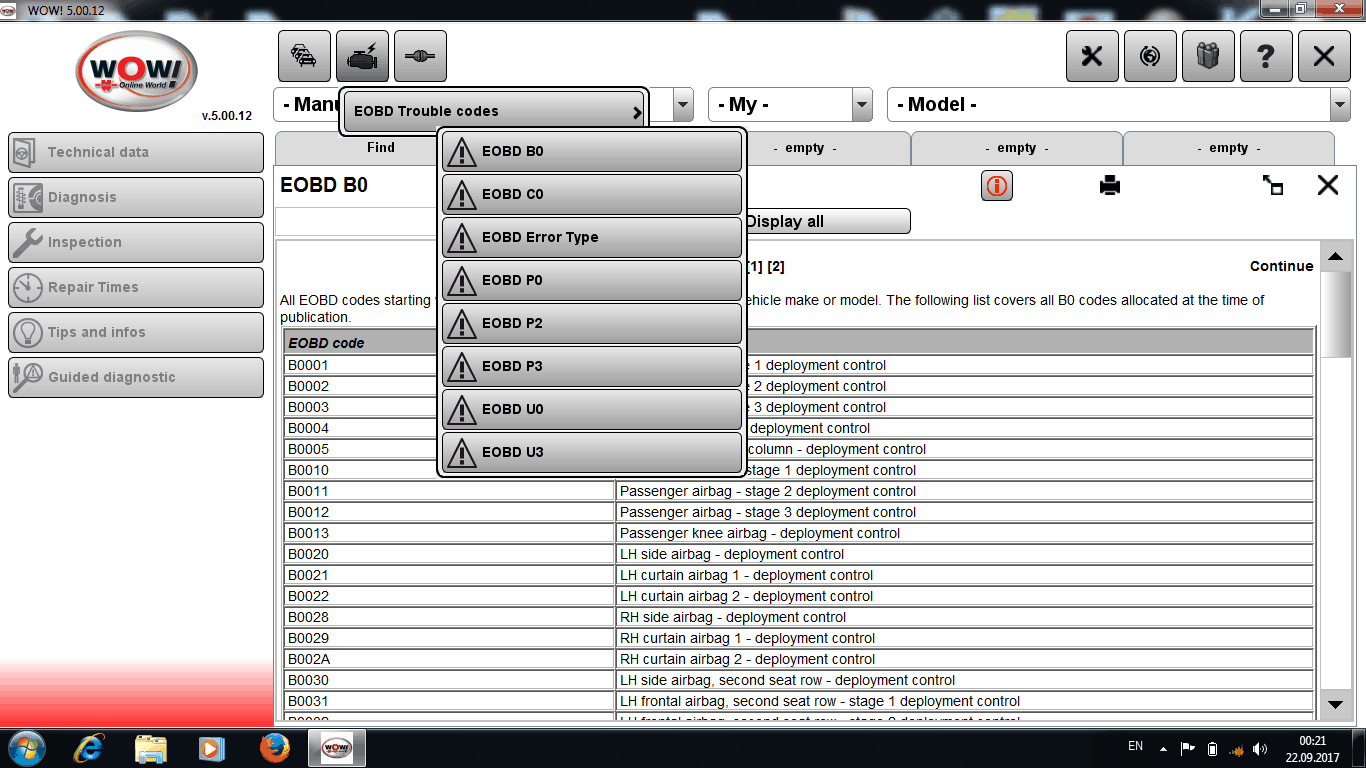Image resolution: width=1366 pixels, height=768 pixels.
Task: Open the Manufacturer dropdown arrow
Action: pos(683,104)
